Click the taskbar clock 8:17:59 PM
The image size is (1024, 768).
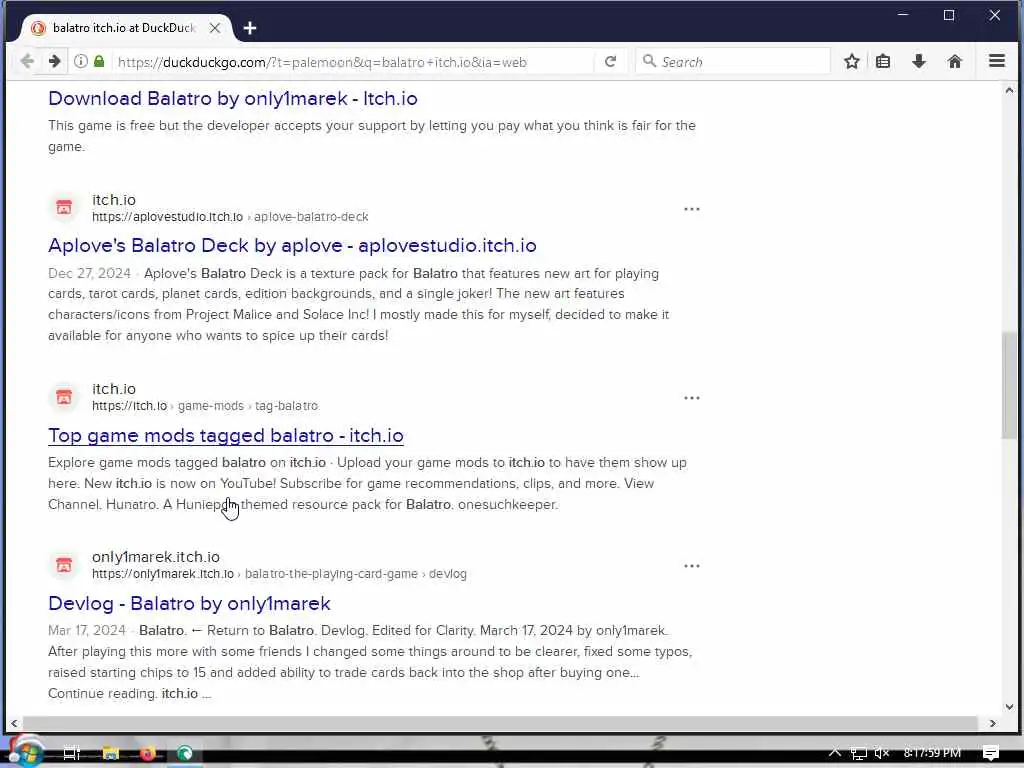(932, 753)
